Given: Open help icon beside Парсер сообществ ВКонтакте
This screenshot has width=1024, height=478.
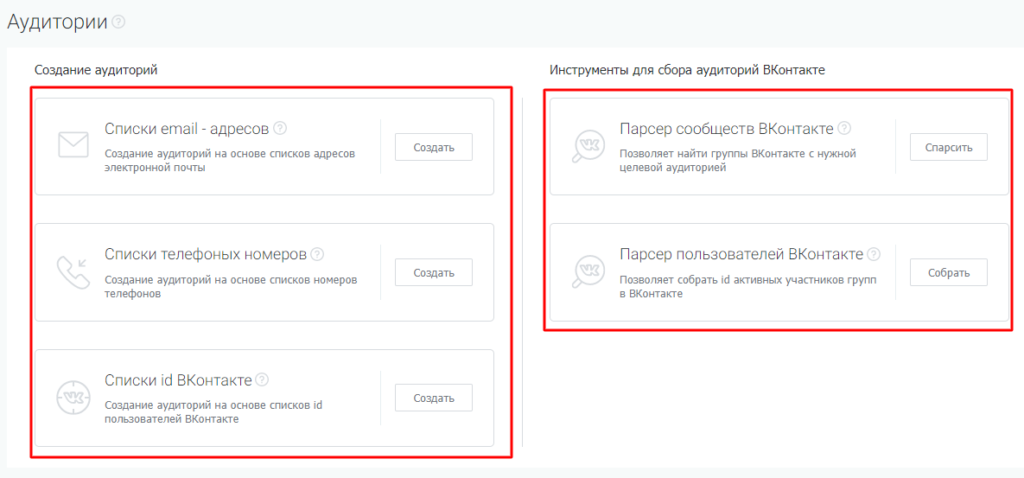Looking at the screenshot, I should tap(844, 128).
